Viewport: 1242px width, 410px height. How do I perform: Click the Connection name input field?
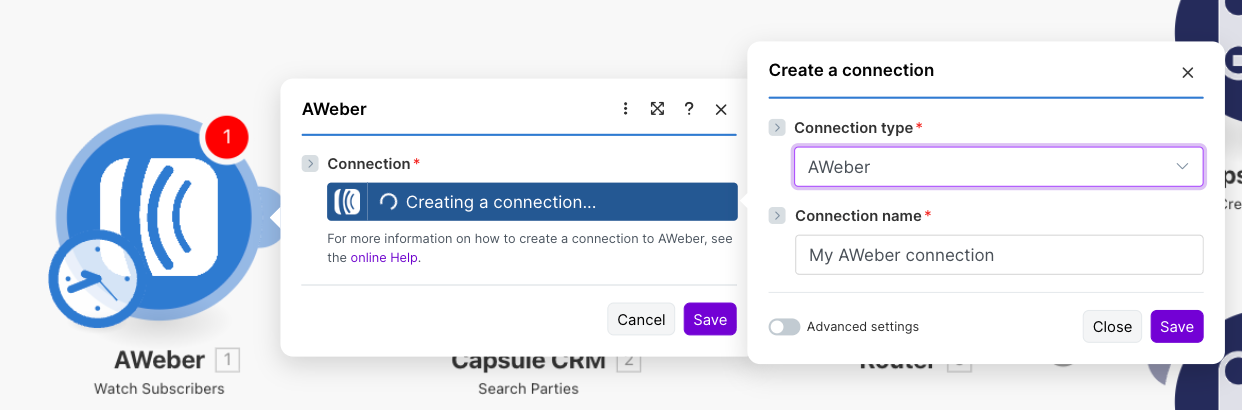998,255
